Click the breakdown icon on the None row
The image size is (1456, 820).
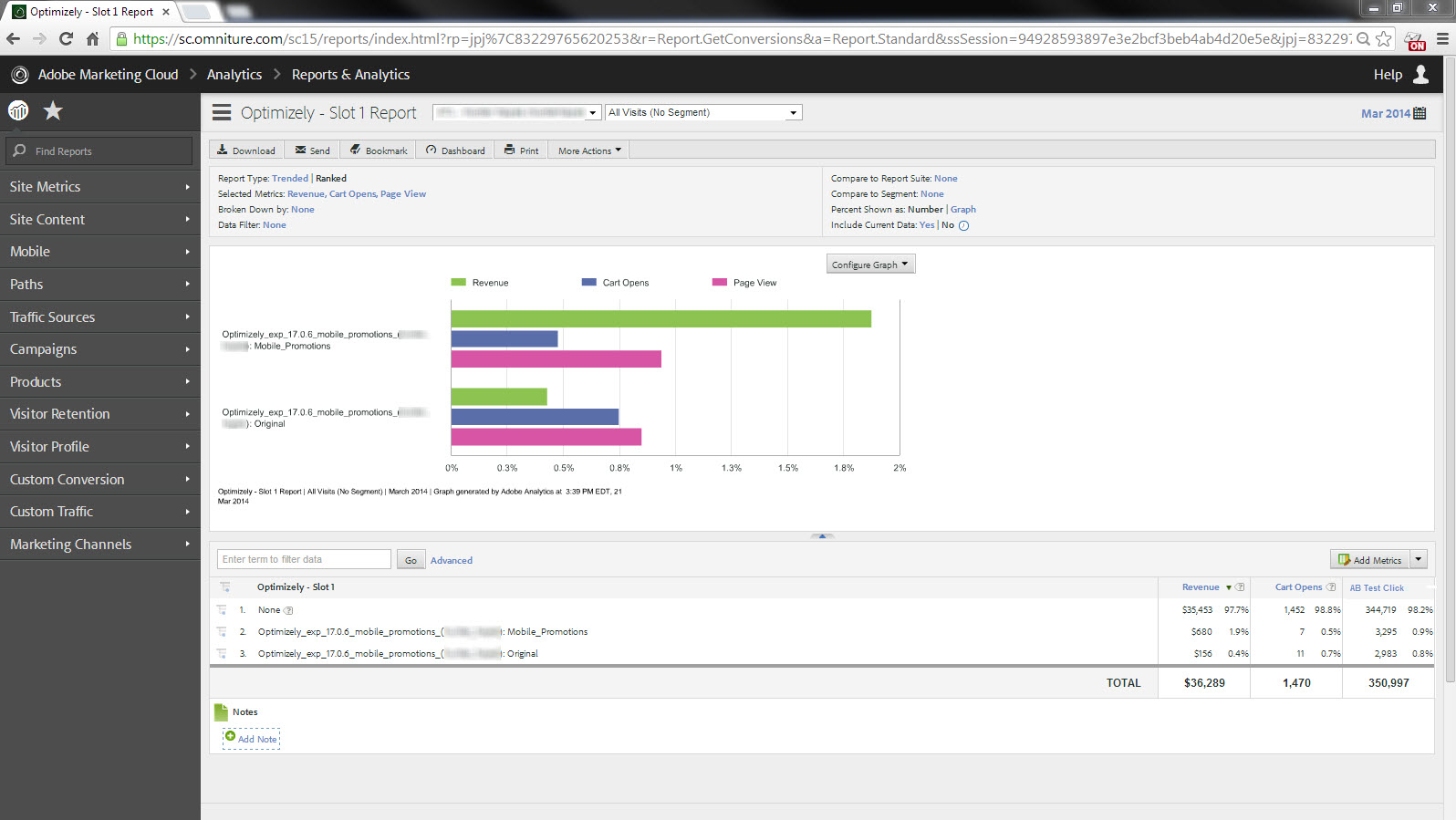click(222, 609)
